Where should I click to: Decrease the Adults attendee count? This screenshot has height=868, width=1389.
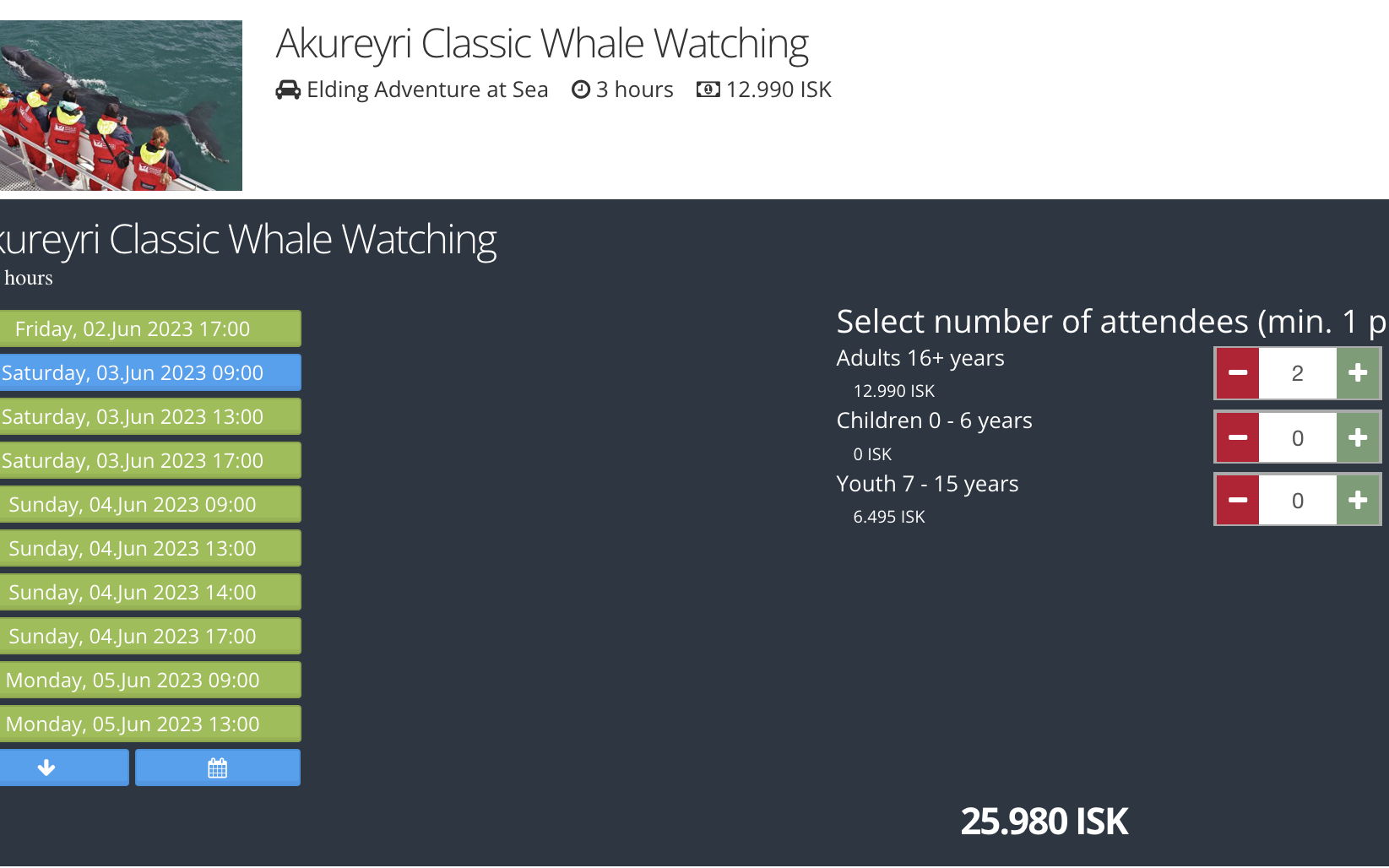tap(1237, 372)
